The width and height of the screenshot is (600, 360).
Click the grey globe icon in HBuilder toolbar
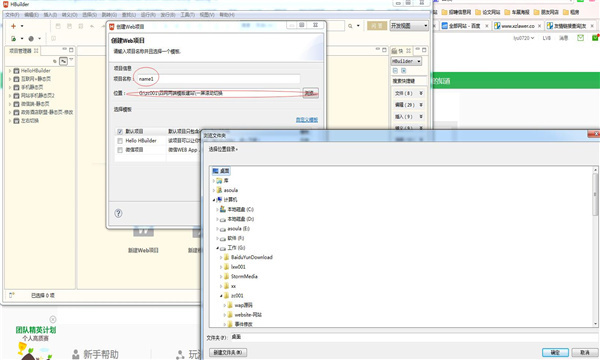[31, 39]
